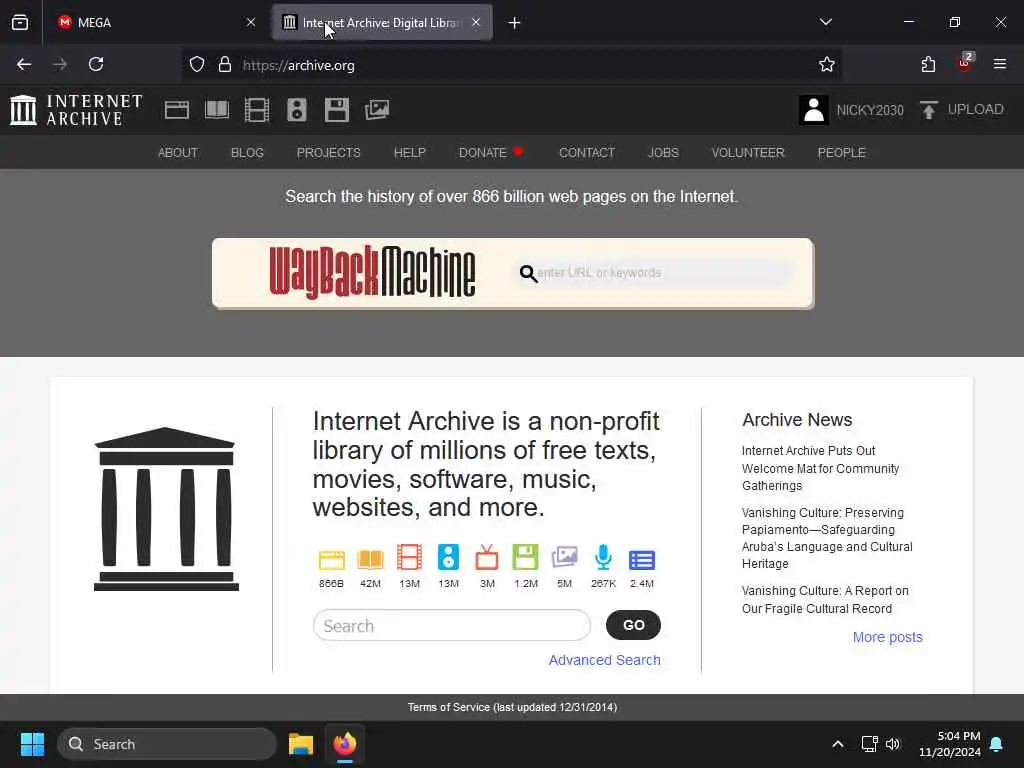Open the PEOPLE menu item
This screenshot has height=768, width=1024.
(x=841, y=153)
